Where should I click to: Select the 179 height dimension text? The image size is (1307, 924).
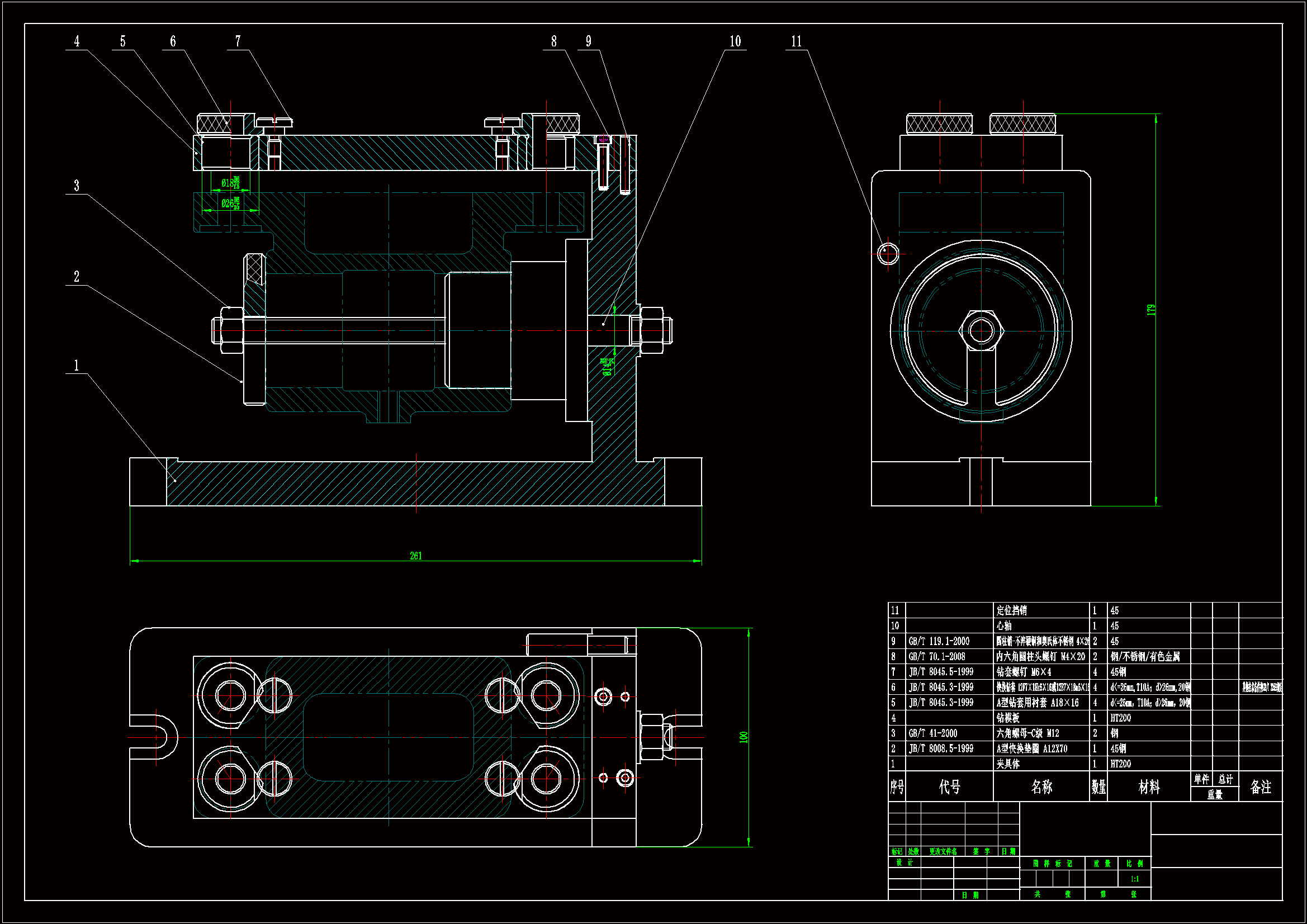[1151, 310]
